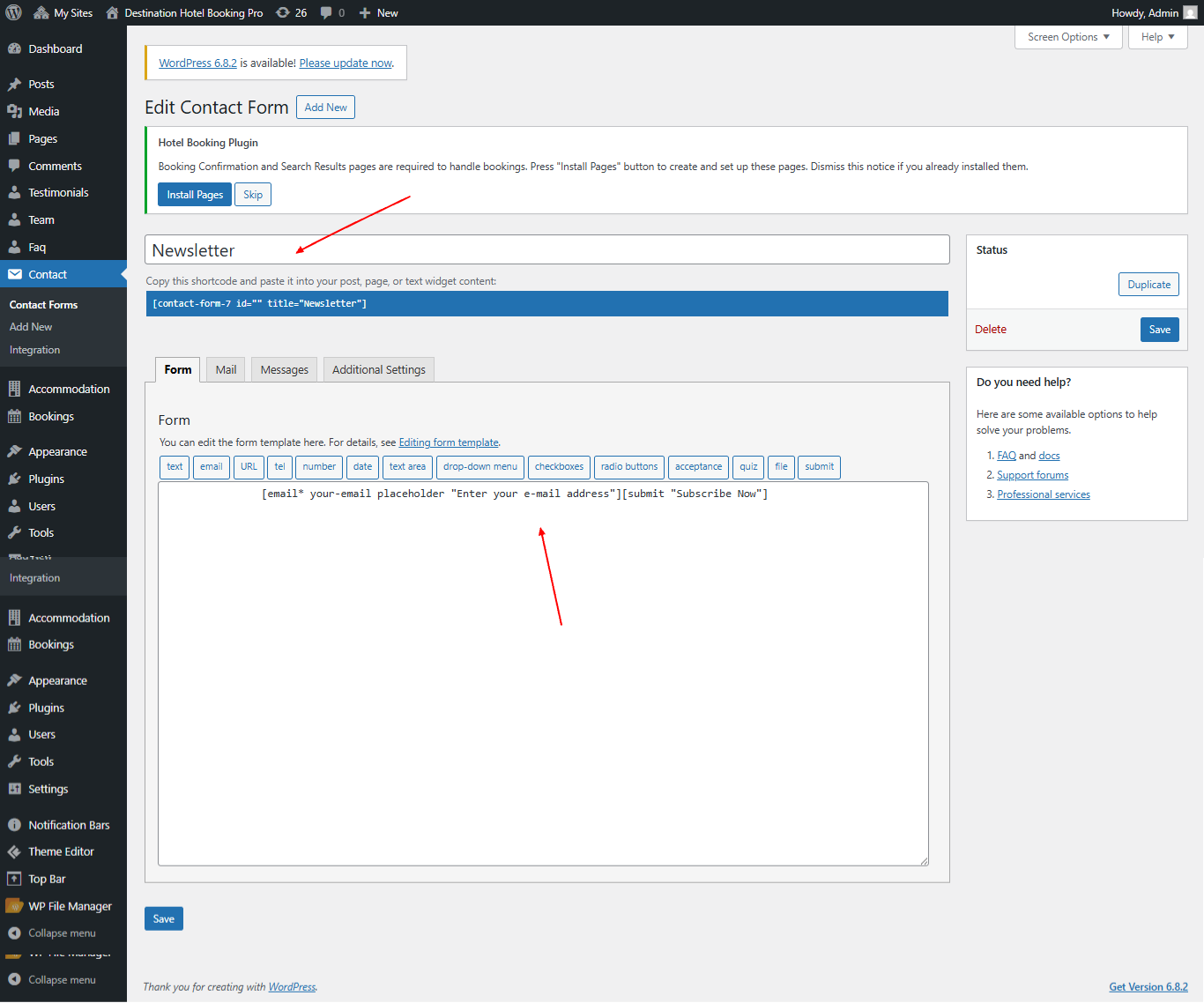1204x1003 pixels.
Task: Open the docs help link
Action: click(x=1049, y=456)
